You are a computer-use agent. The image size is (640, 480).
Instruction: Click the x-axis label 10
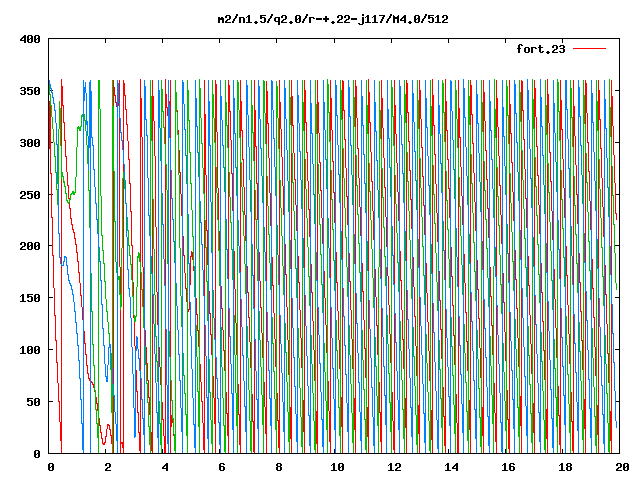[337, 467]
